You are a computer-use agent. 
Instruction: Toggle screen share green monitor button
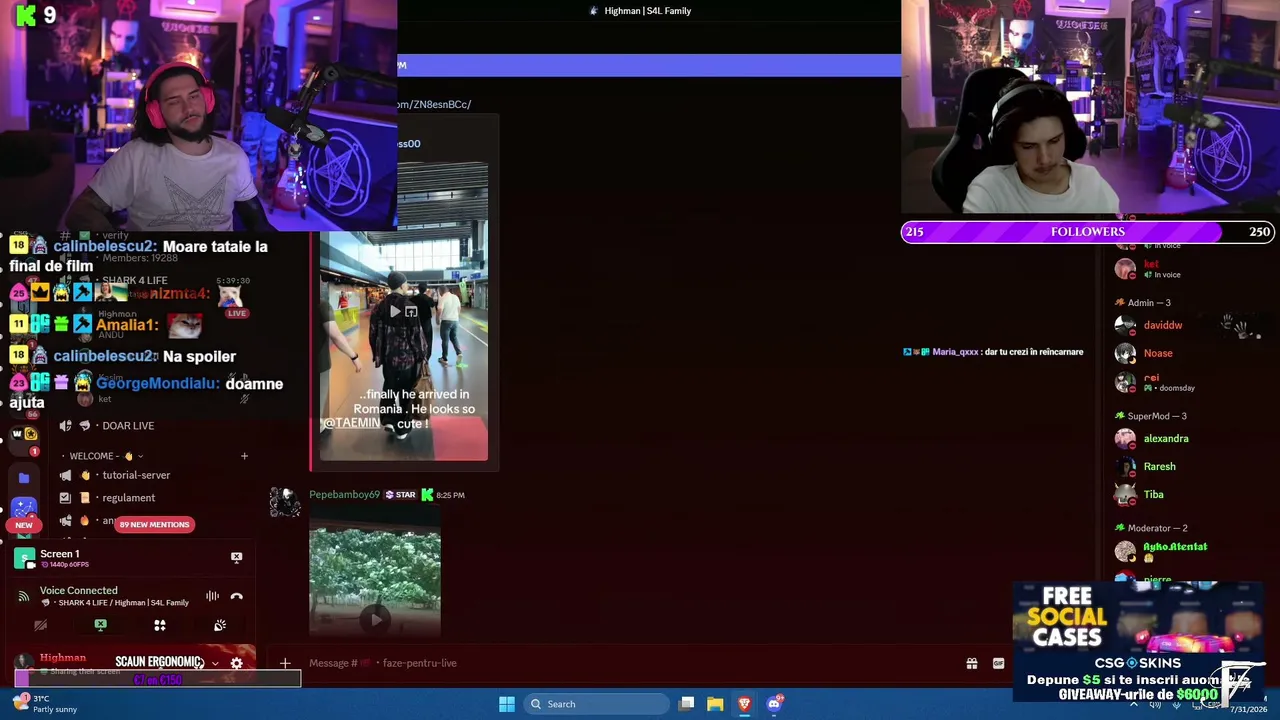click(100, 625)
